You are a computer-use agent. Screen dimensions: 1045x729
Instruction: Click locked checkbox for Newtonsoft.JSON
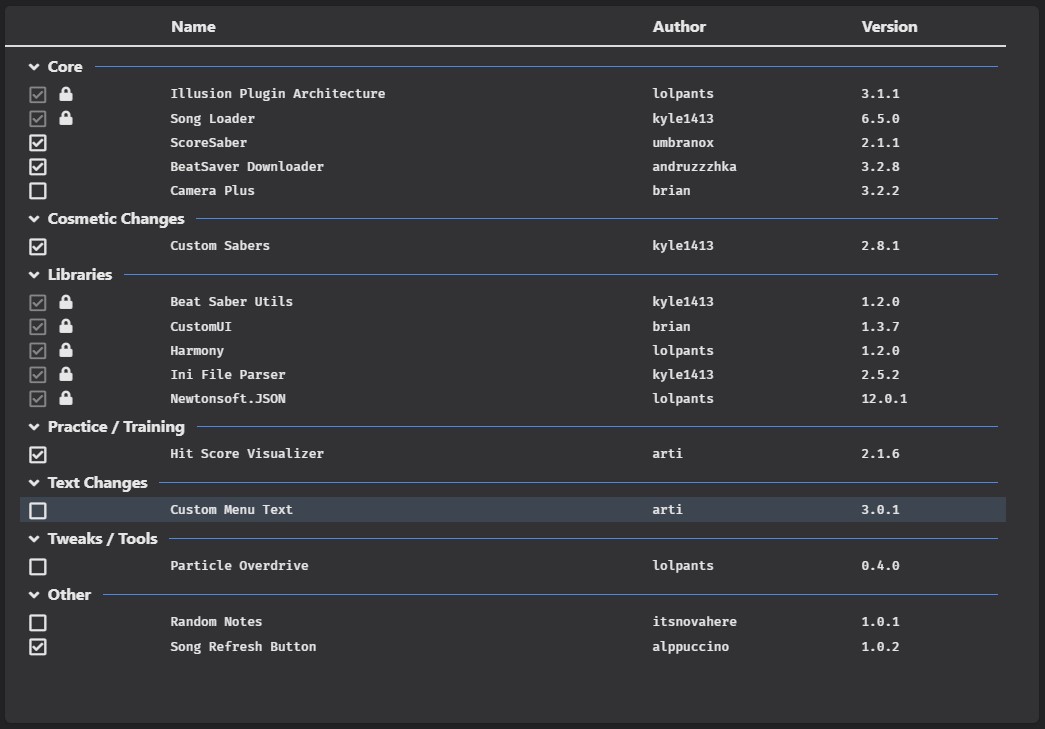coord(38,398)
